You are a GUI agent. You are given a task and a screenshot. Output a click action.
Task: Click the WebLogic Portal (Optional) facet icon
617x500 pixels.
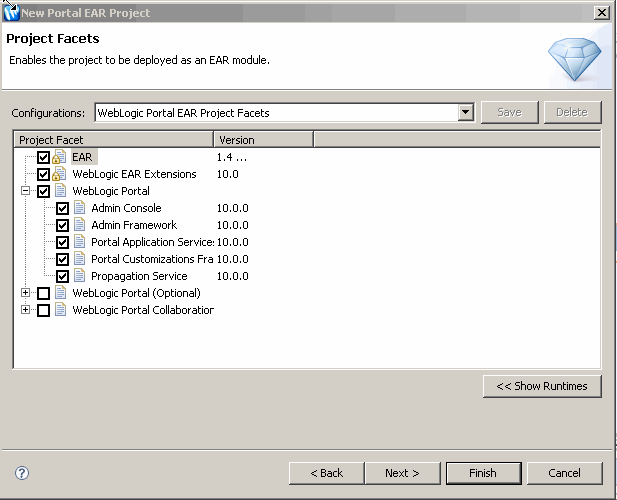(x=61, y=293)
